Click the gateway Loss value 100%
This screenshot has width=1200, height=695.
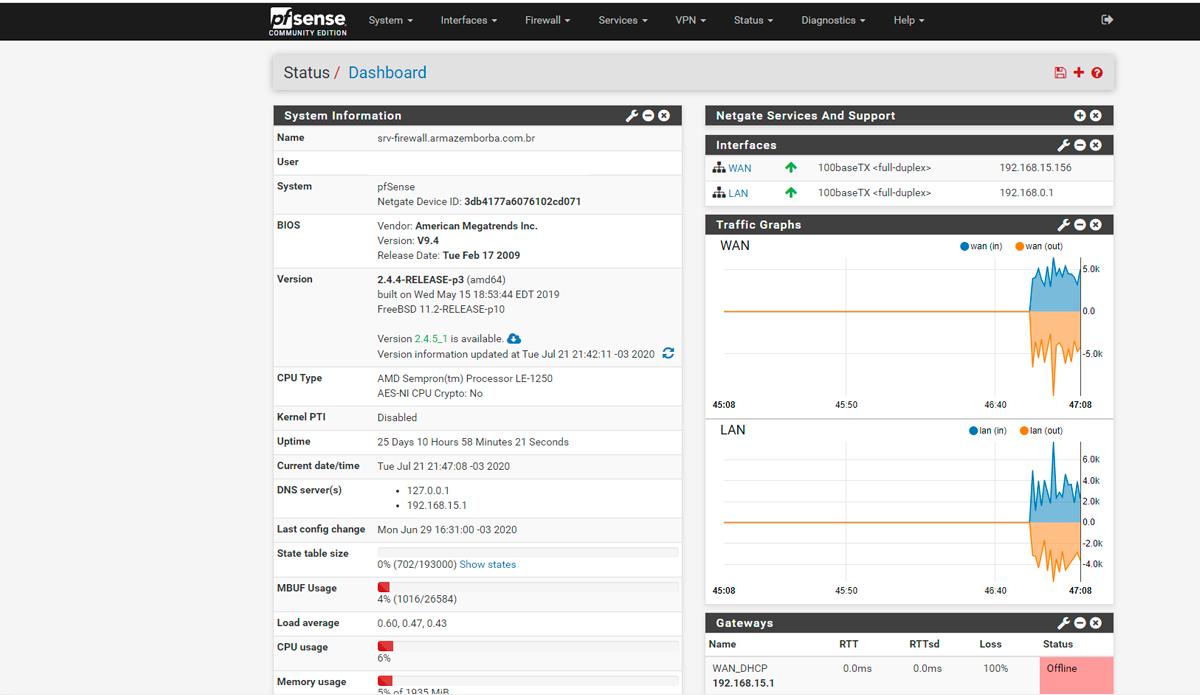(995, 668)
